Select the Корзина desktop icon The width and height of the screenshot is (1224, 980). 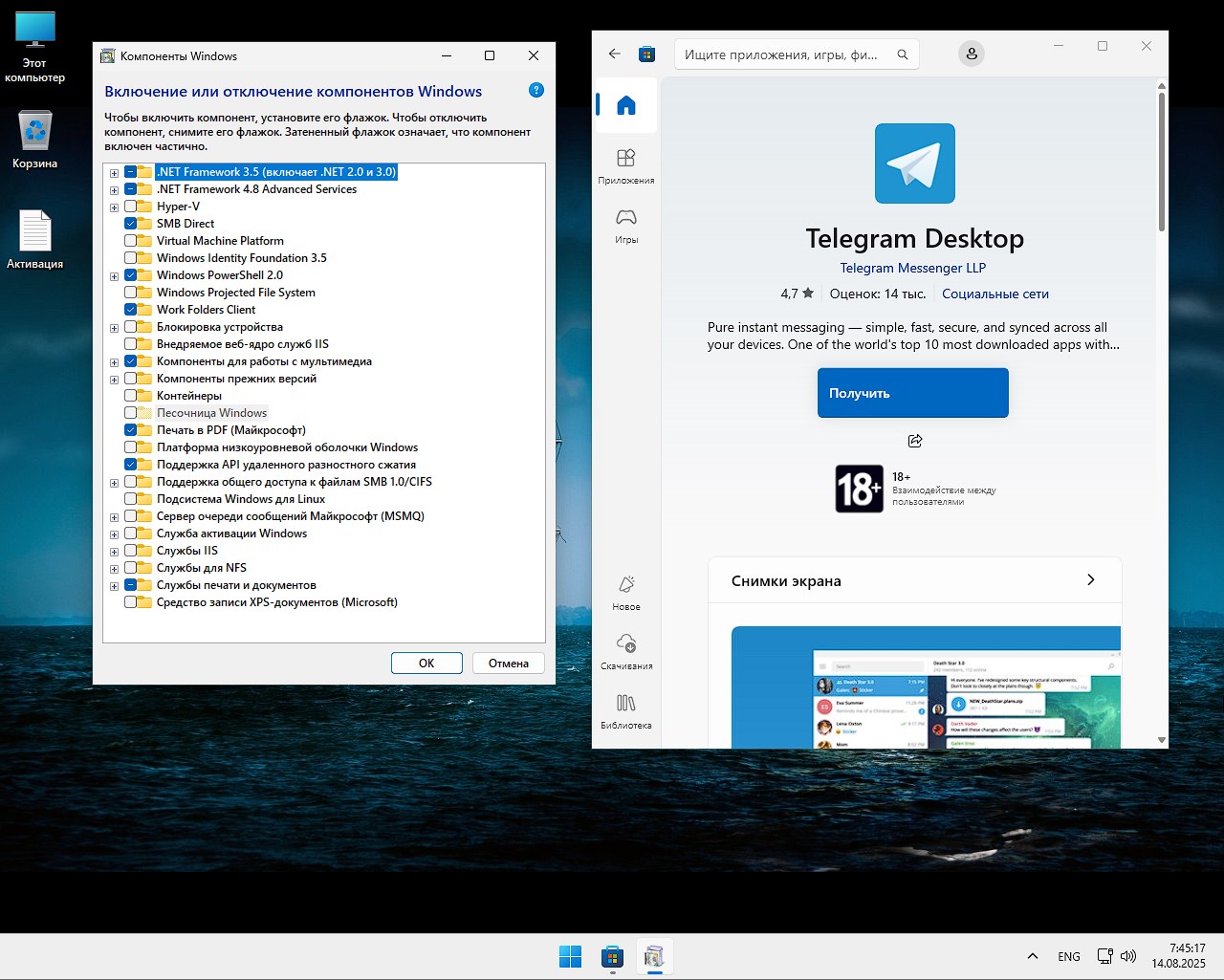pyautogui.click(x=35, y=140)
